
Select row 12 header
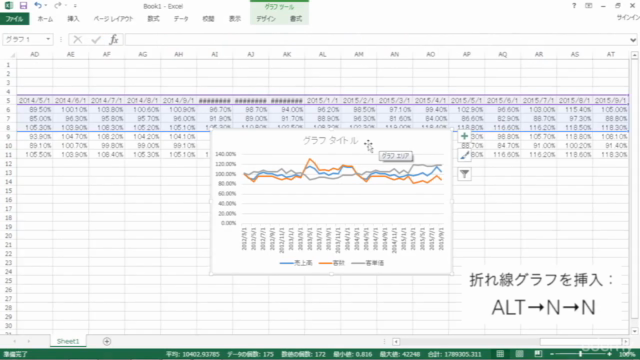click(x=8, y=164)
